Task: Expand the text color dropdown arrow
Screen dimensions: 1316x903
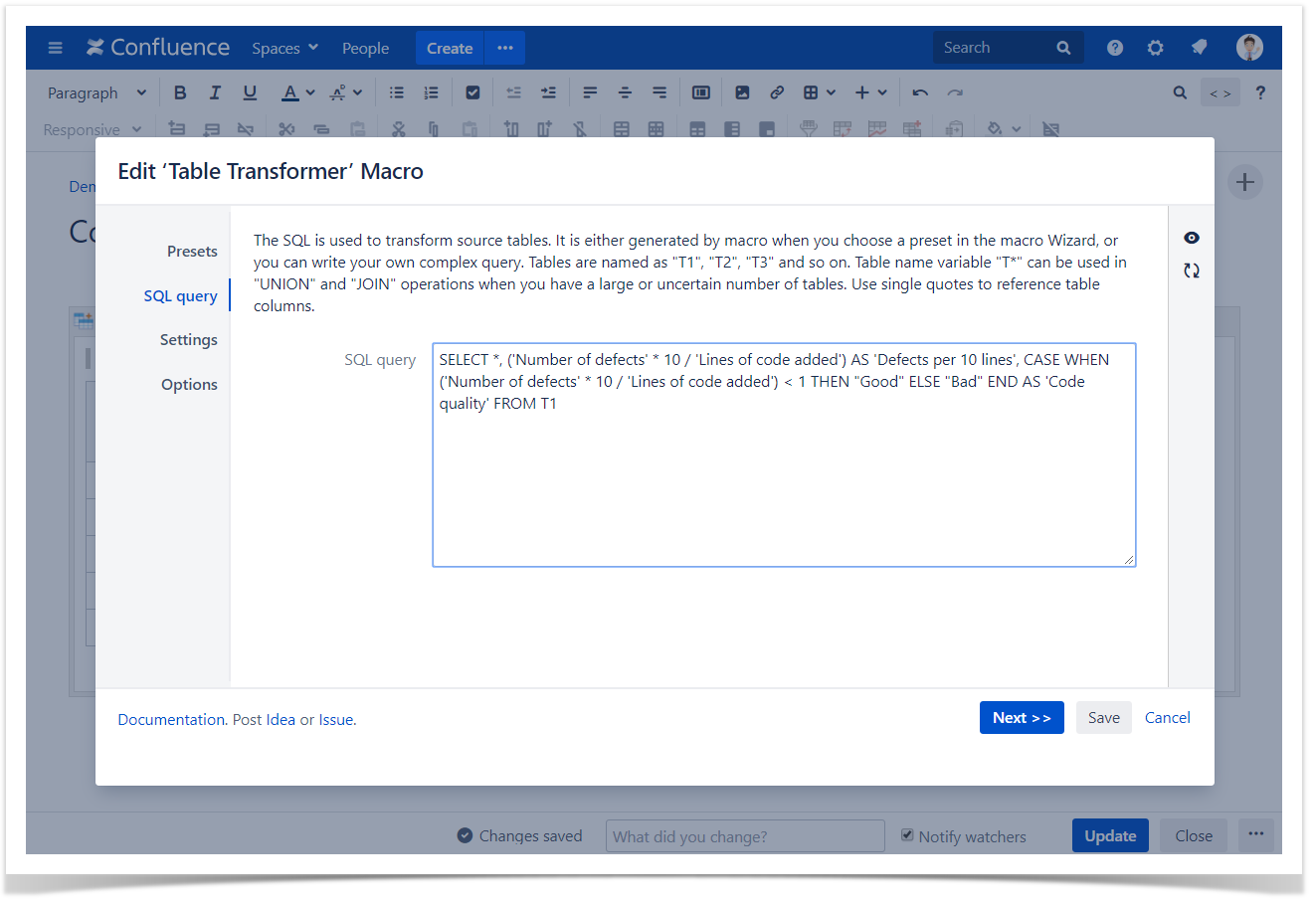Action: click(310, 92)
